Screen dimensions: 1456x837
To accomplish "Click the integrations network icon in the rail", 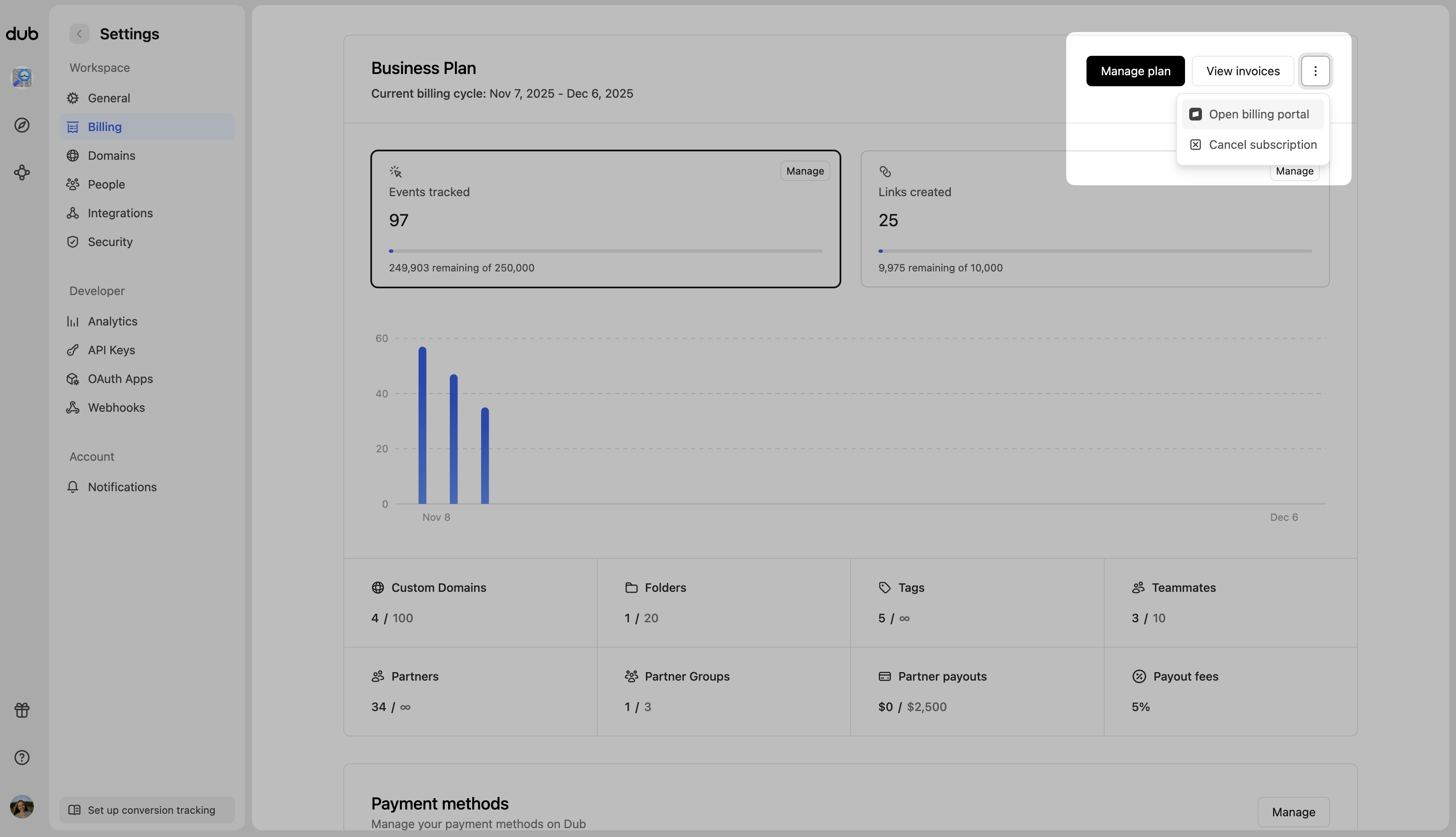I will coord(21,172).
